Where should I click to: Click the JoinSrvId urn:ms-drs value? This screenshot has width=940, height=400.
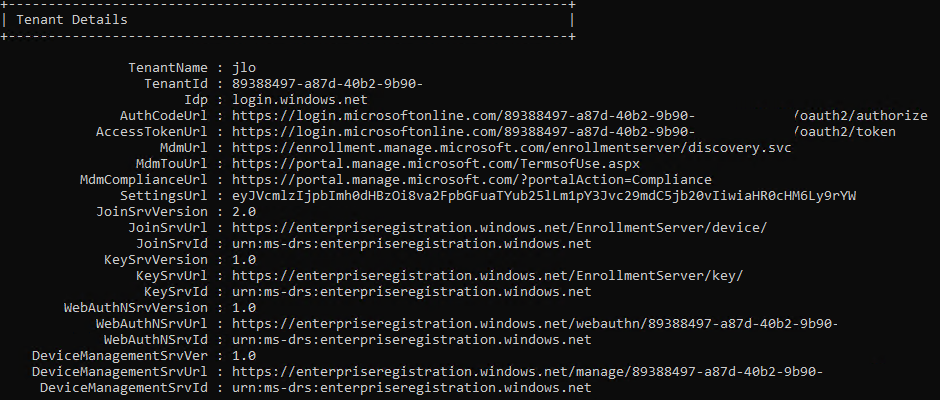coord(411,244)
